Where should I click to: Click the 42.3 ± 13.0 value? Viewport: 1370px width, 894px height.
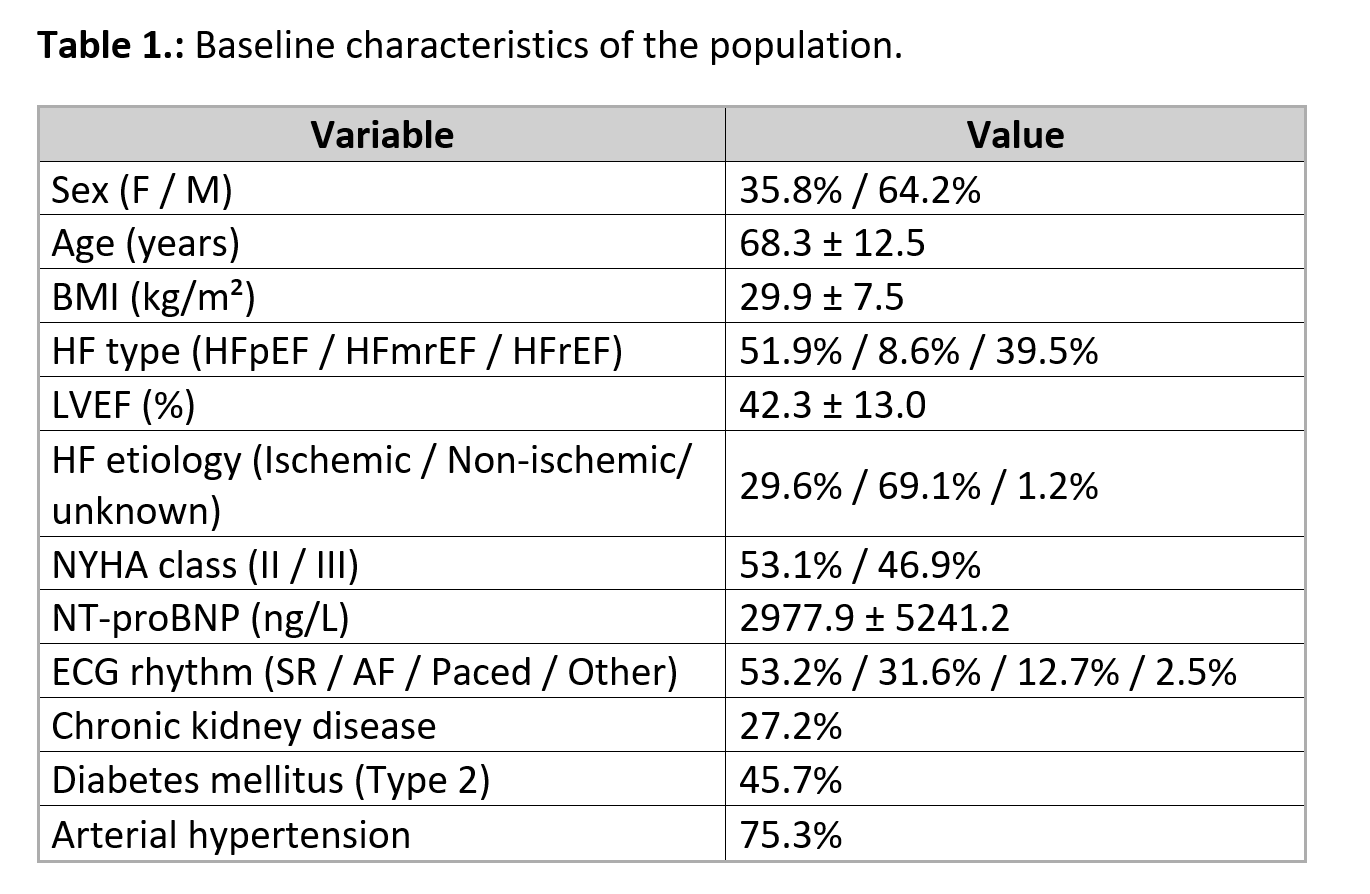(x=832, y=405)
